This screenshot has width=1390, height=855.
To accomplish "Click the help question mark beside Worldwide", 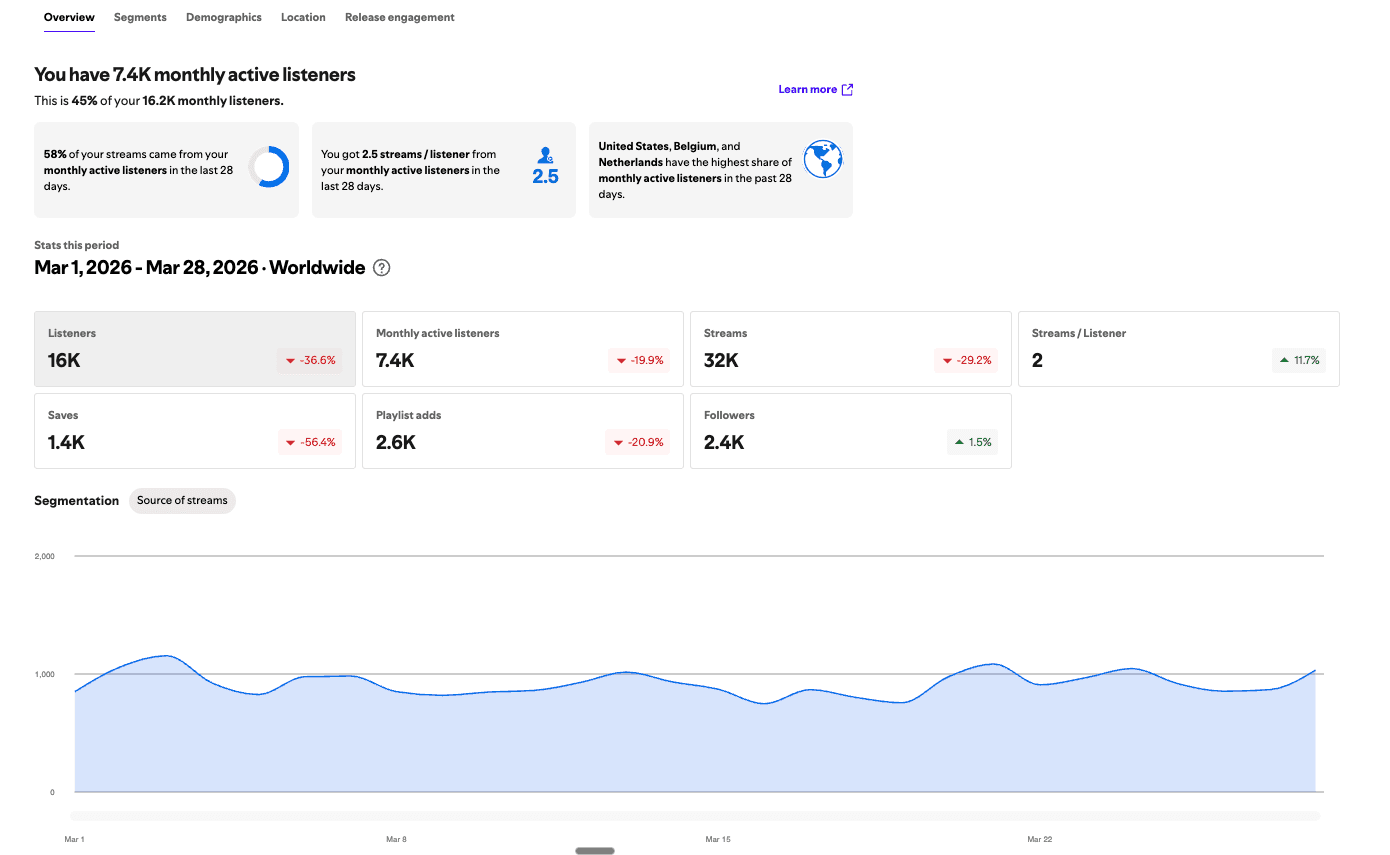I will point(382,268).
